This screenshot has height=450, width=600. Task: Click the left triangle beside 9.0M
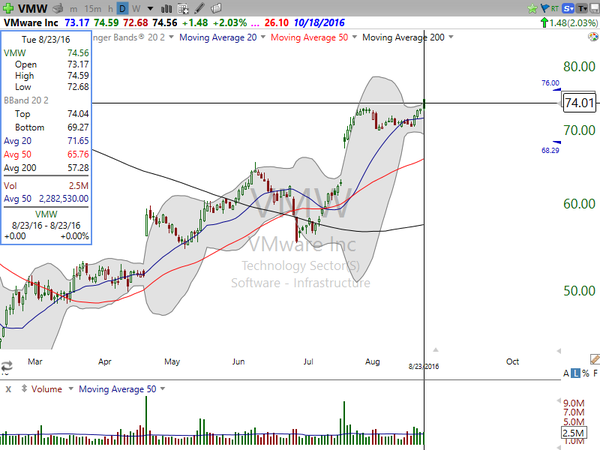(x=559, y=401)
